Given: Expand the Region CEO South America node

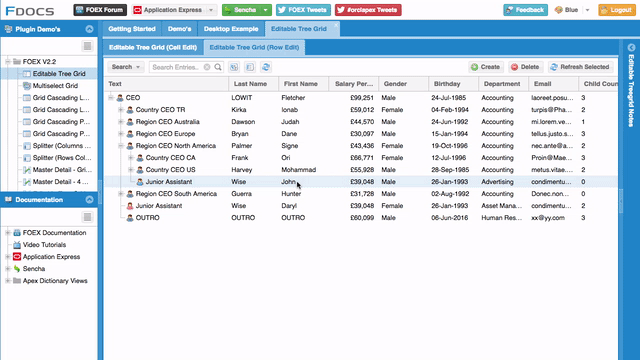Looking at the screenshot, I should [121, 194].
